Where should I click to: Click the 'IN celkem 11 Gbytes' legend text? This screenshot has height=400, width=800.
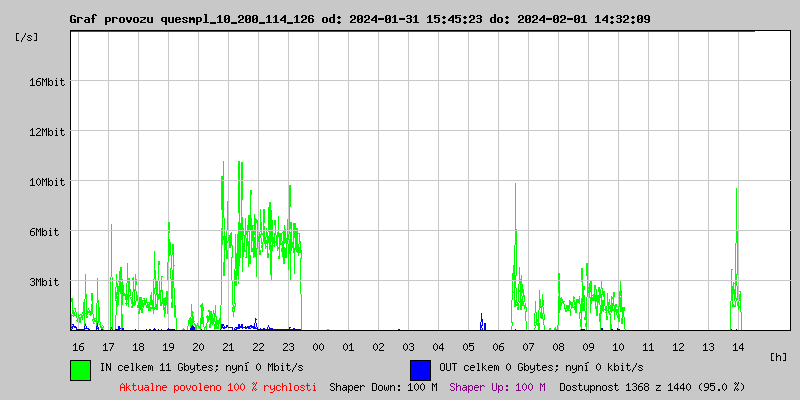click(154, 367)
